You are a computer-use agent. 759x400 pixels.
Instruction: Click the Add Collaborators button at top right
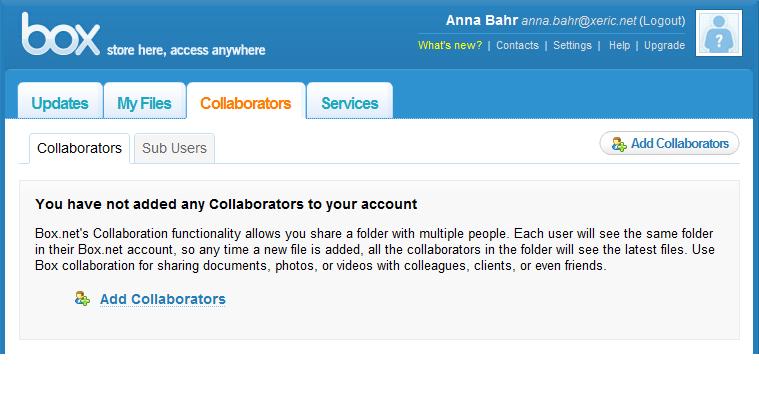tap(669, 143)
